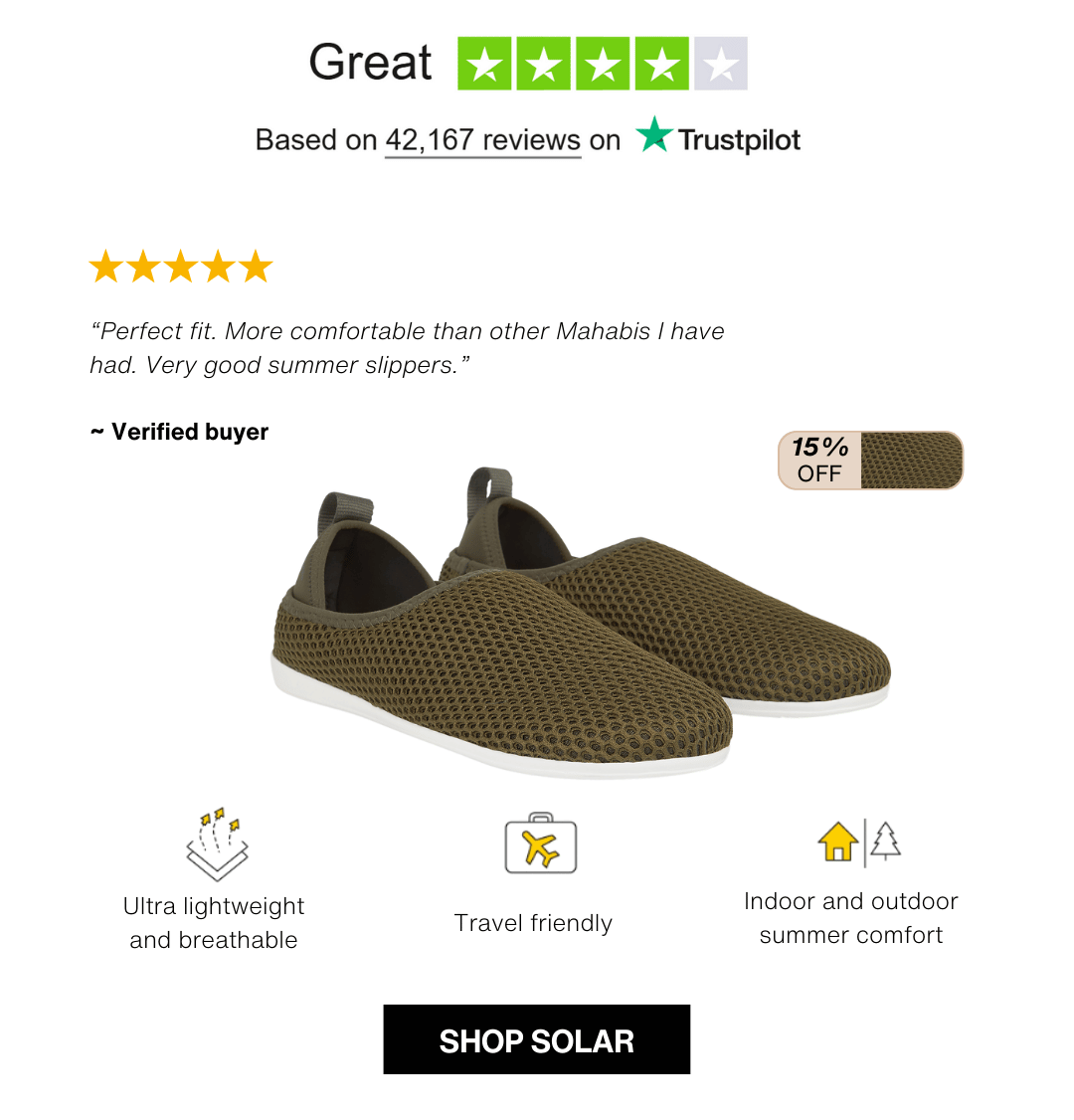
Task: Click the yellow five-star review rating
Action: (181, 267)
